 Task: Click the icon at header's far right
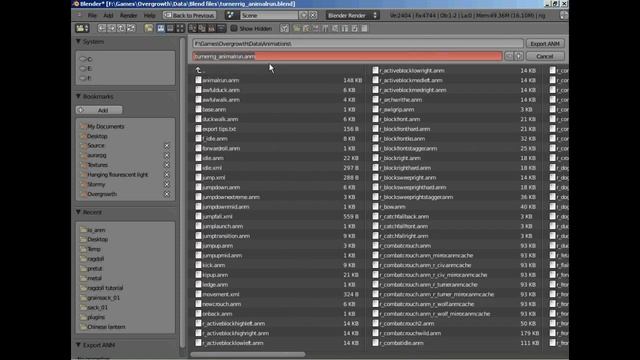tap(564, 15)
